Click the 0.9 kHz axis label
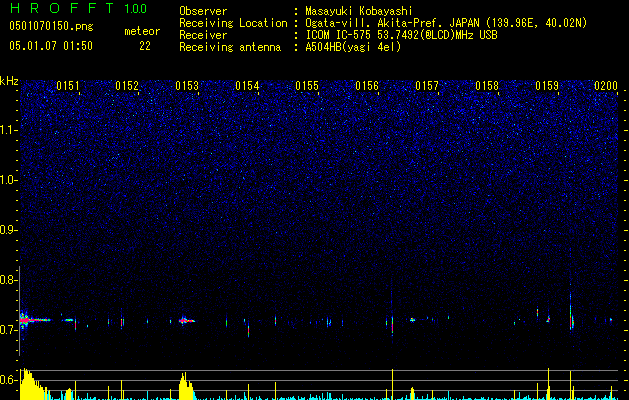The width and height of the screenshot is (629, 400). click(7, 230)
